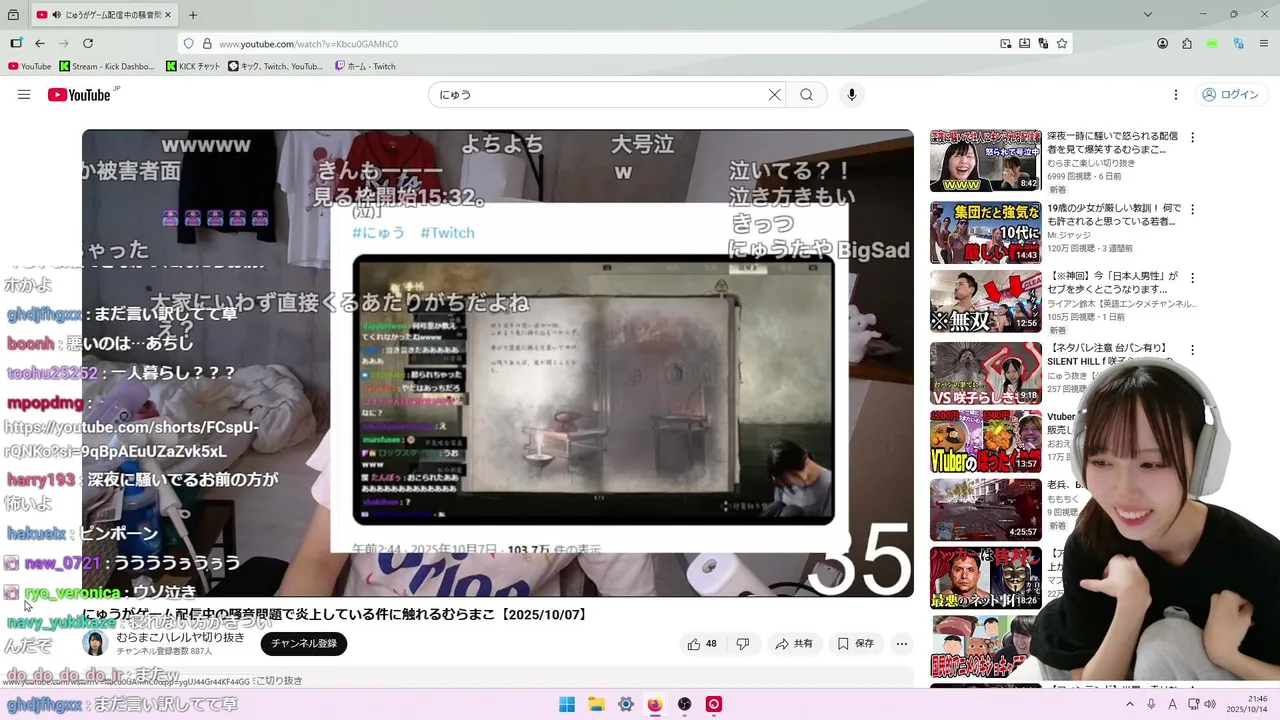Open the YouTube guide hamburger menu
The image size is (1280, 720).
(x=24, y=95)
